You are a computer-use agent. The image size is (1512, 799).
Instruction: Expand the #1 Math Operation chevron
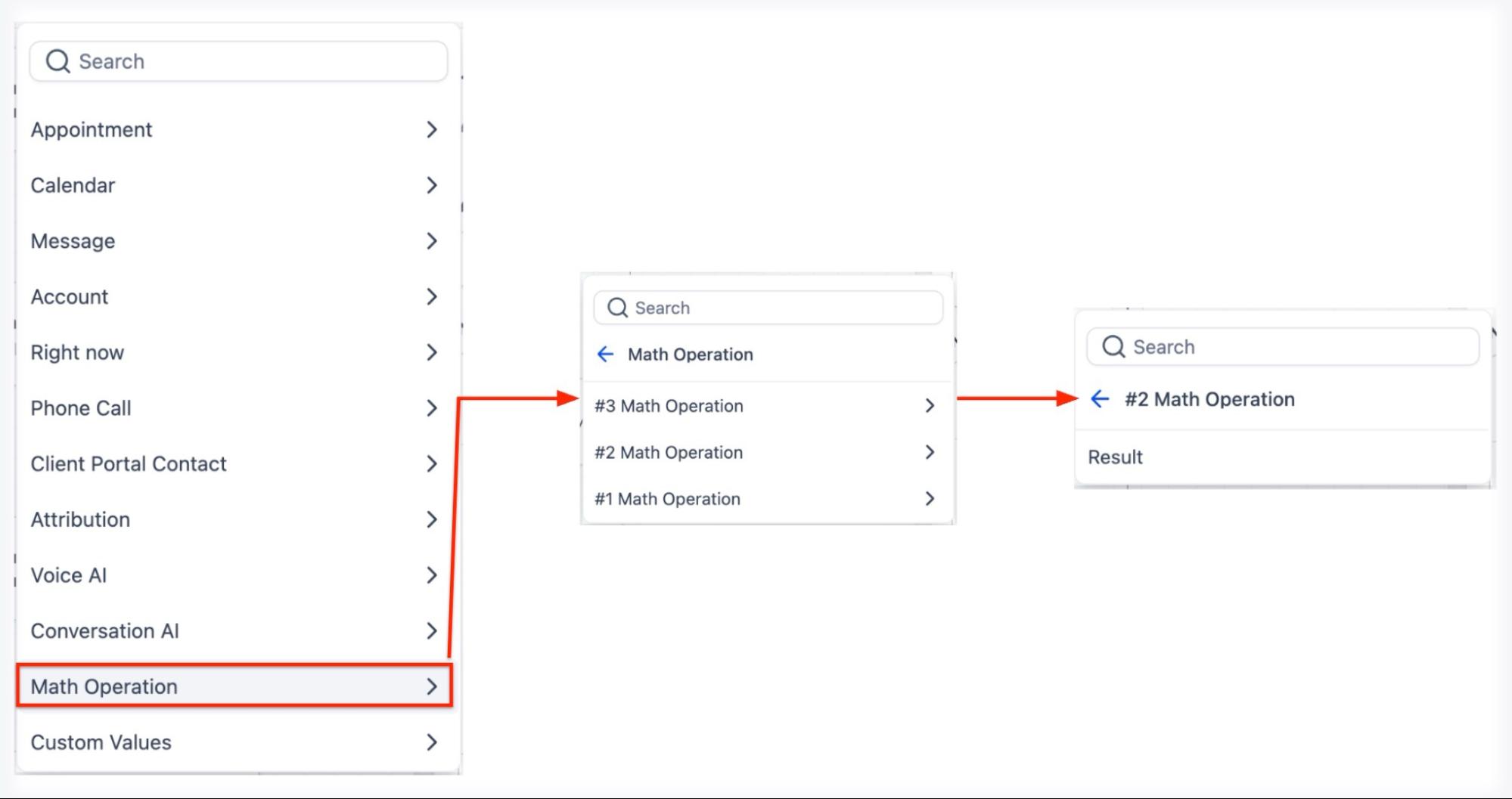(930, 499)
